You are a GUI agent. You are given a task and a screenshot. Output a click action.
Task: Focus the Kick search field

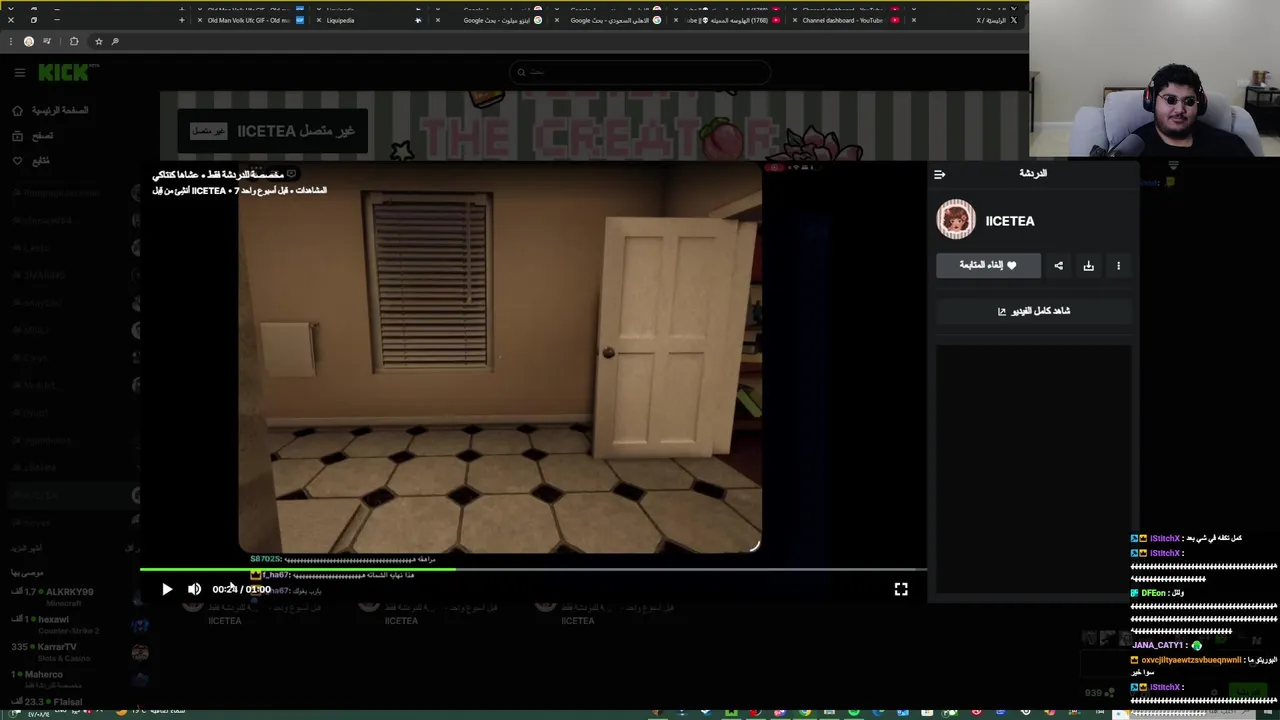[640, 72]
